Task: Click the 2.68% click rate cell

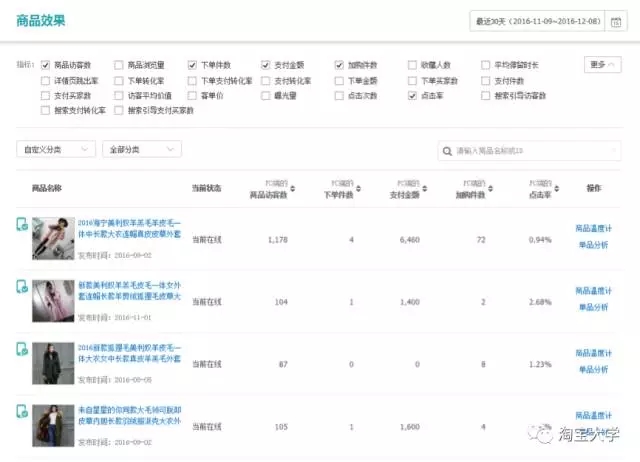Action: click(x=540, y=302)
